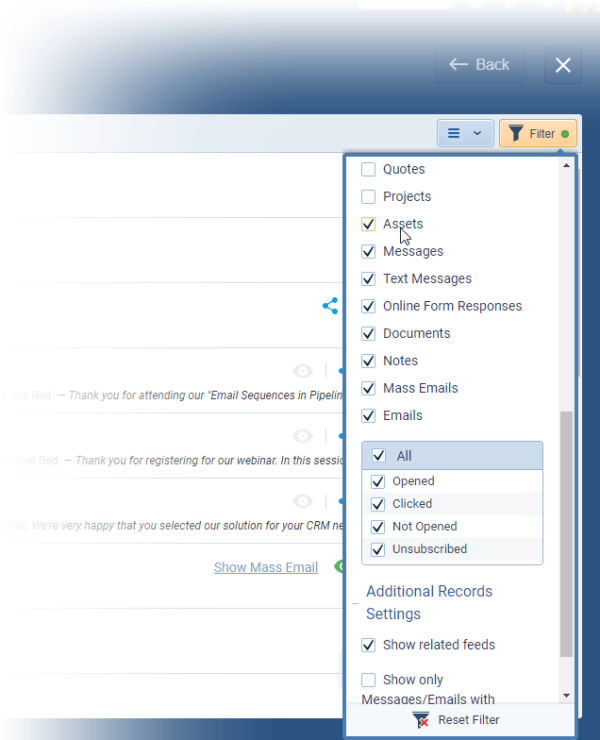Click the eye icon on the third email row
Image resolution: width=600 pixels, height=740 pixels.
(x=302, y=501)
